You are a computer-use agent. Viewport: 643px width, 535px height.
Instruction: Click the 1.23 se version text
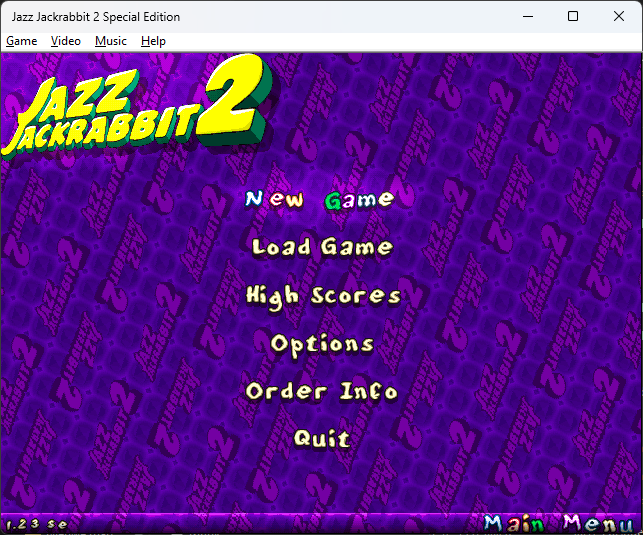(37, 524)
